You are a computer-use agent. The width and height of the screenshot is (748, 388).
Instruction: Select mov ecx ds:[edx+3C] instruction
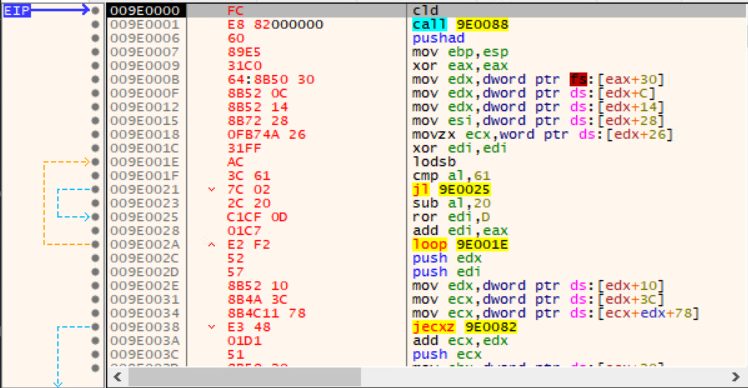[539, 299]
